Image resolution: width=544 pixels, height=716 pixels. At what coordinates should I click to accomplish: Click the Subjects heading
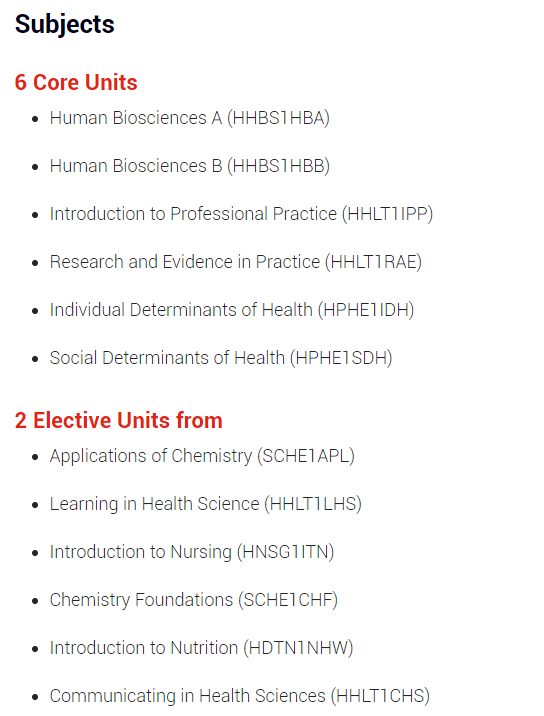point(64,25)
